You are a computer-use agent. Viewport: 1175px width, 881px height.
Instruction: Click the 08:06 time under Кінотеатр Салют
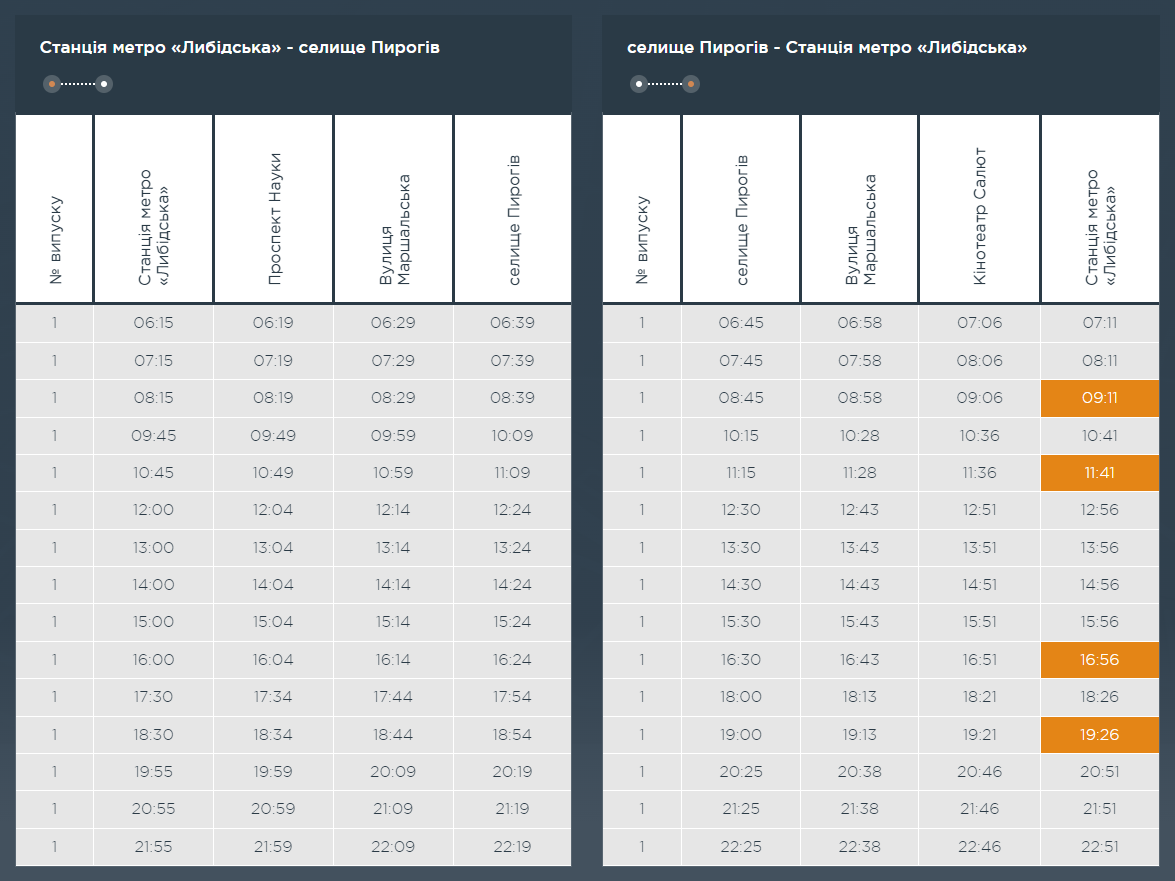coord(979,361)
